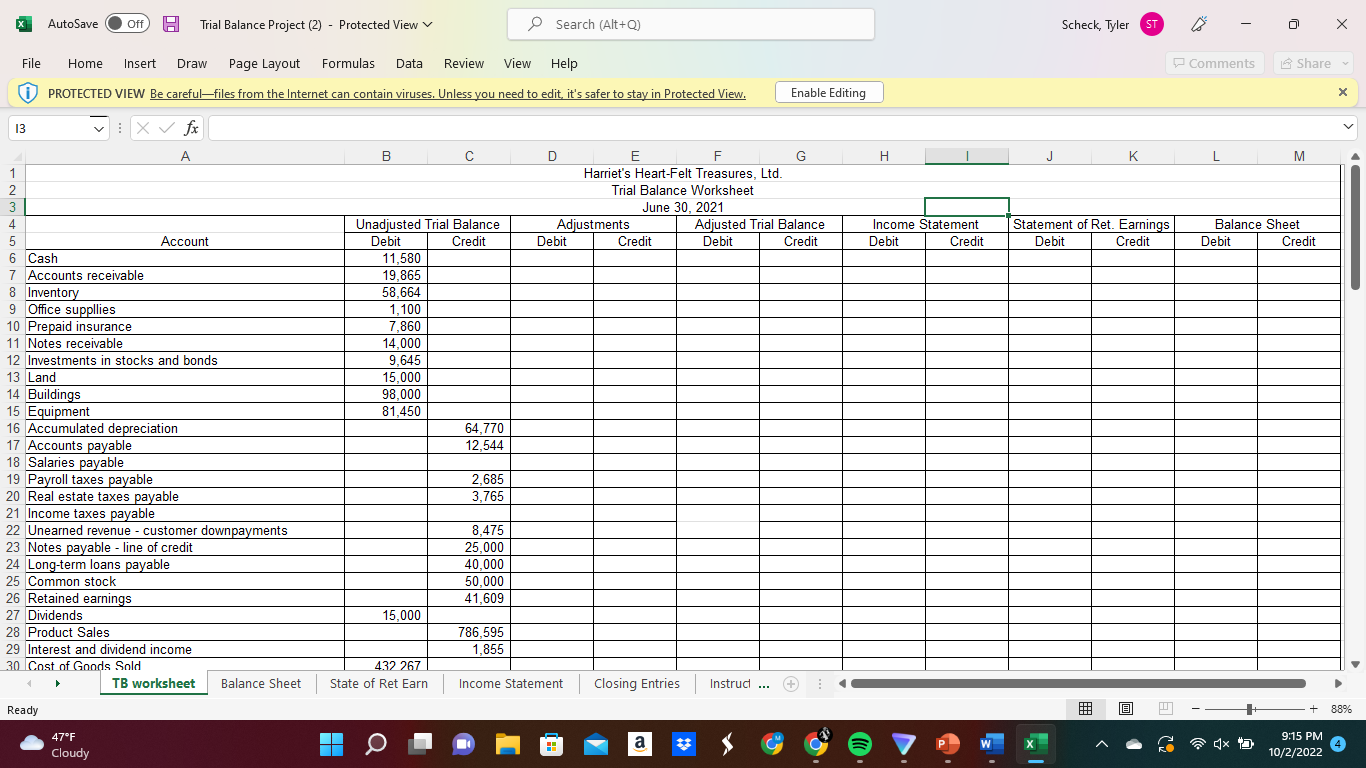The width and height of the screenshot is (1366, 768).
Task: Click the Share button
Action: [1313, 63]
